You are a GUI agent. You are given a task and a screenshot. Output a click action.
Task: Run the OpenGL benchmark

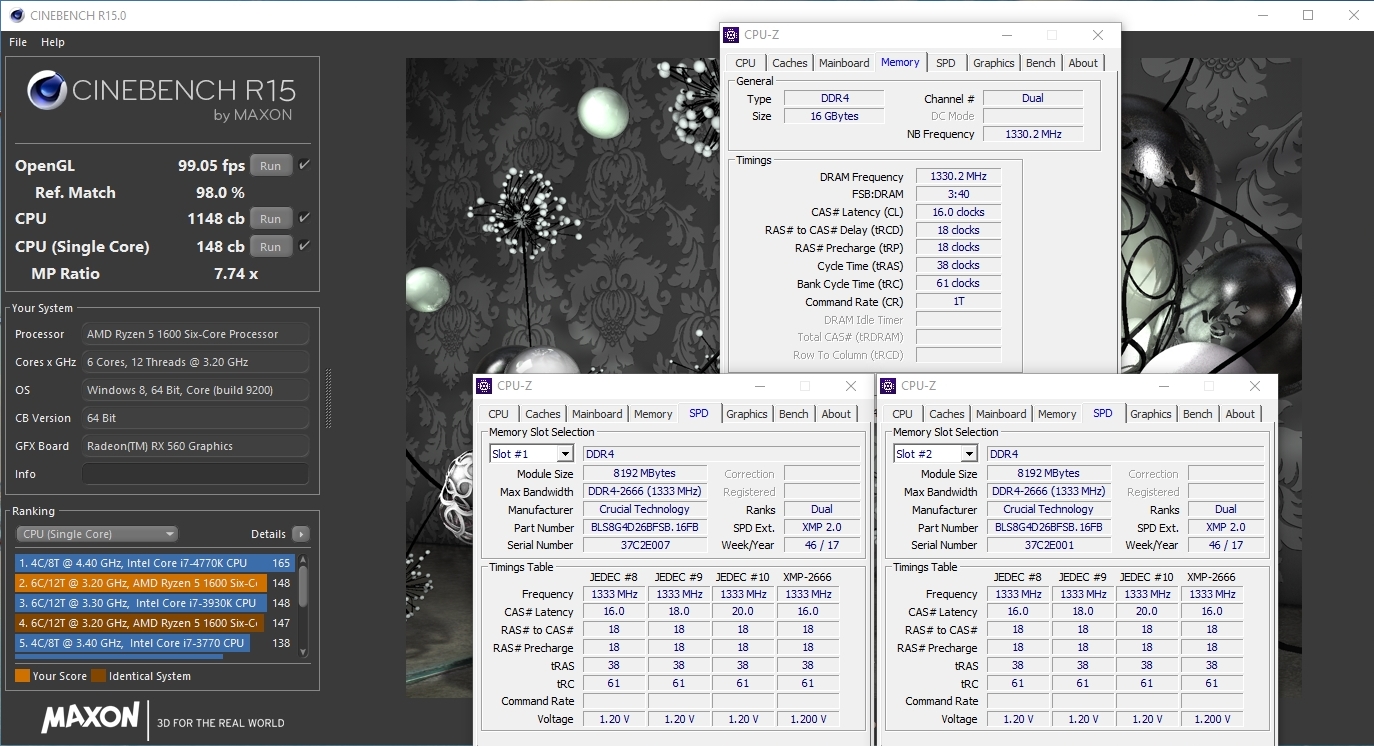[x=270, y=166]
